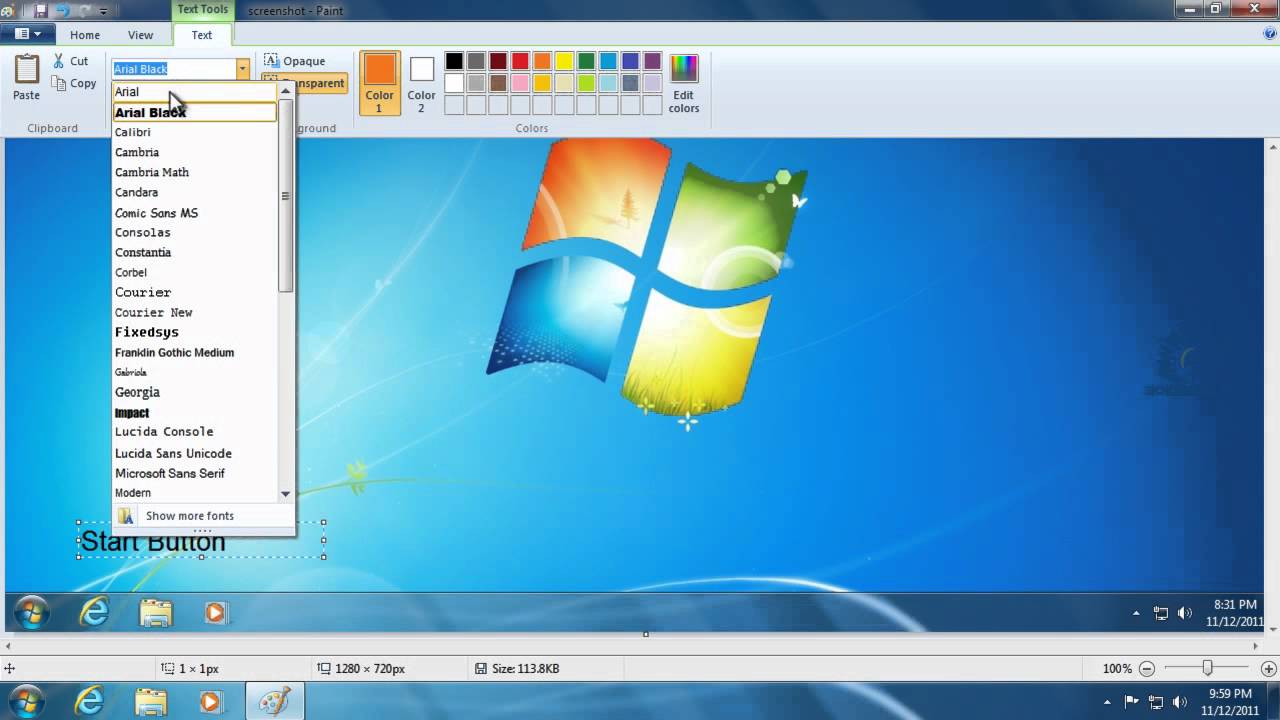Pick the green color swatch
This screenshot has width=1280, height=720.
586,61
